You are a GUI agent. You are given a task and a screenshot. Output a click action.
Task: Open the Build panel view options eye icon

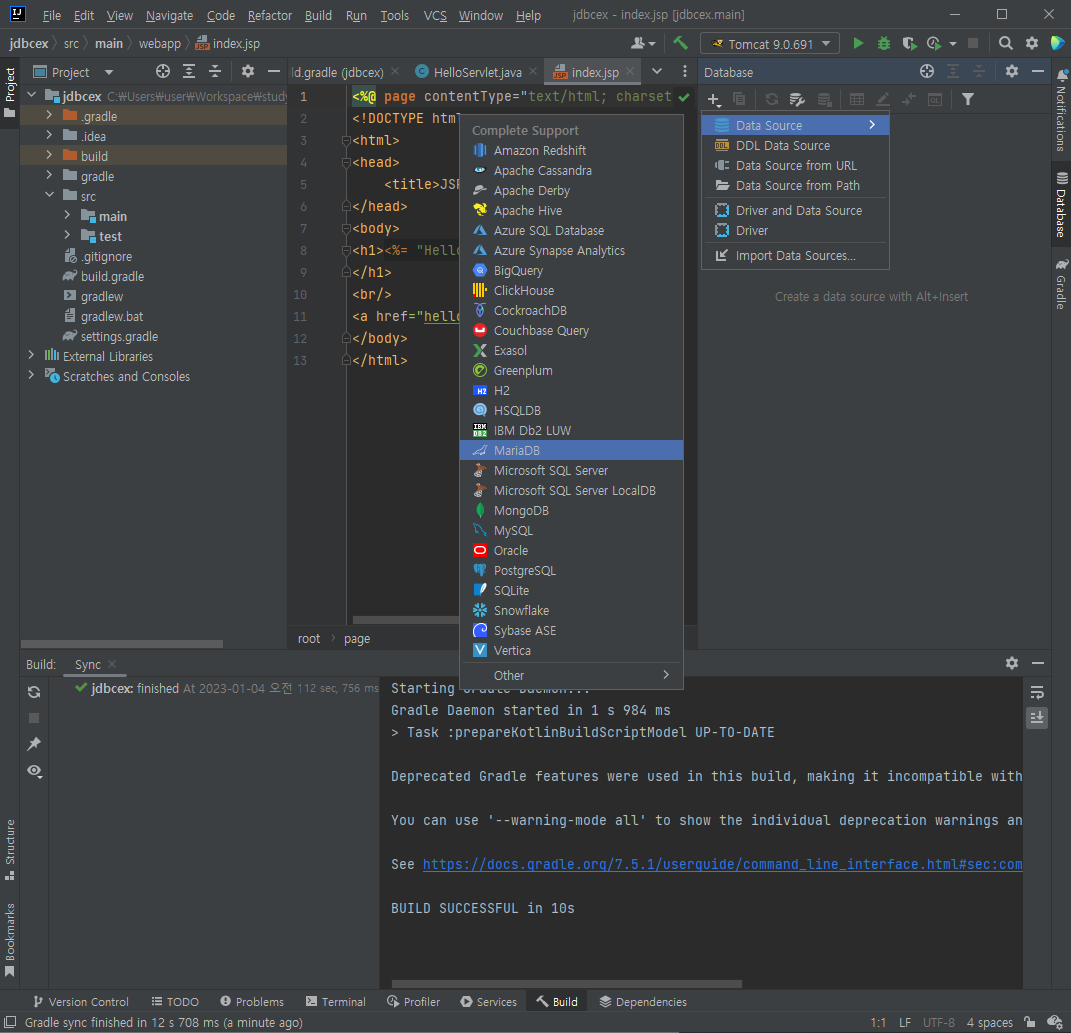tap(34, 771)
